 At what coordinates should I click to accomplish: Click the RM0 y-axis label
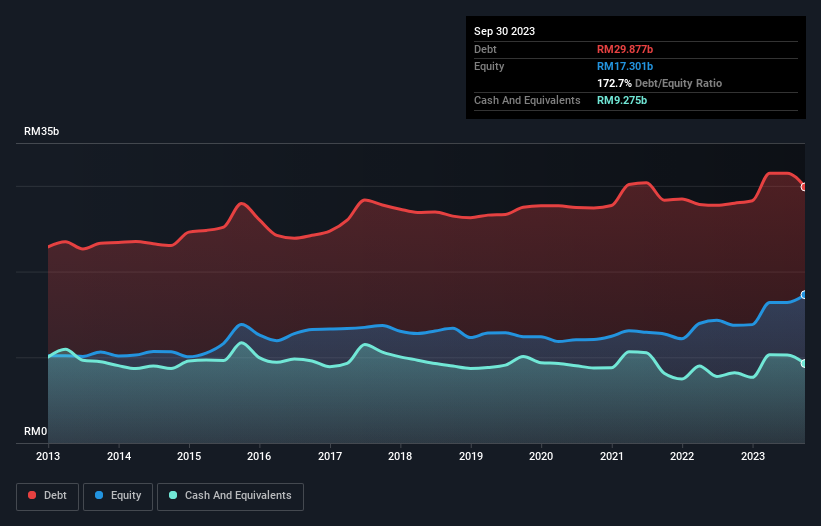tap(35, 431)
